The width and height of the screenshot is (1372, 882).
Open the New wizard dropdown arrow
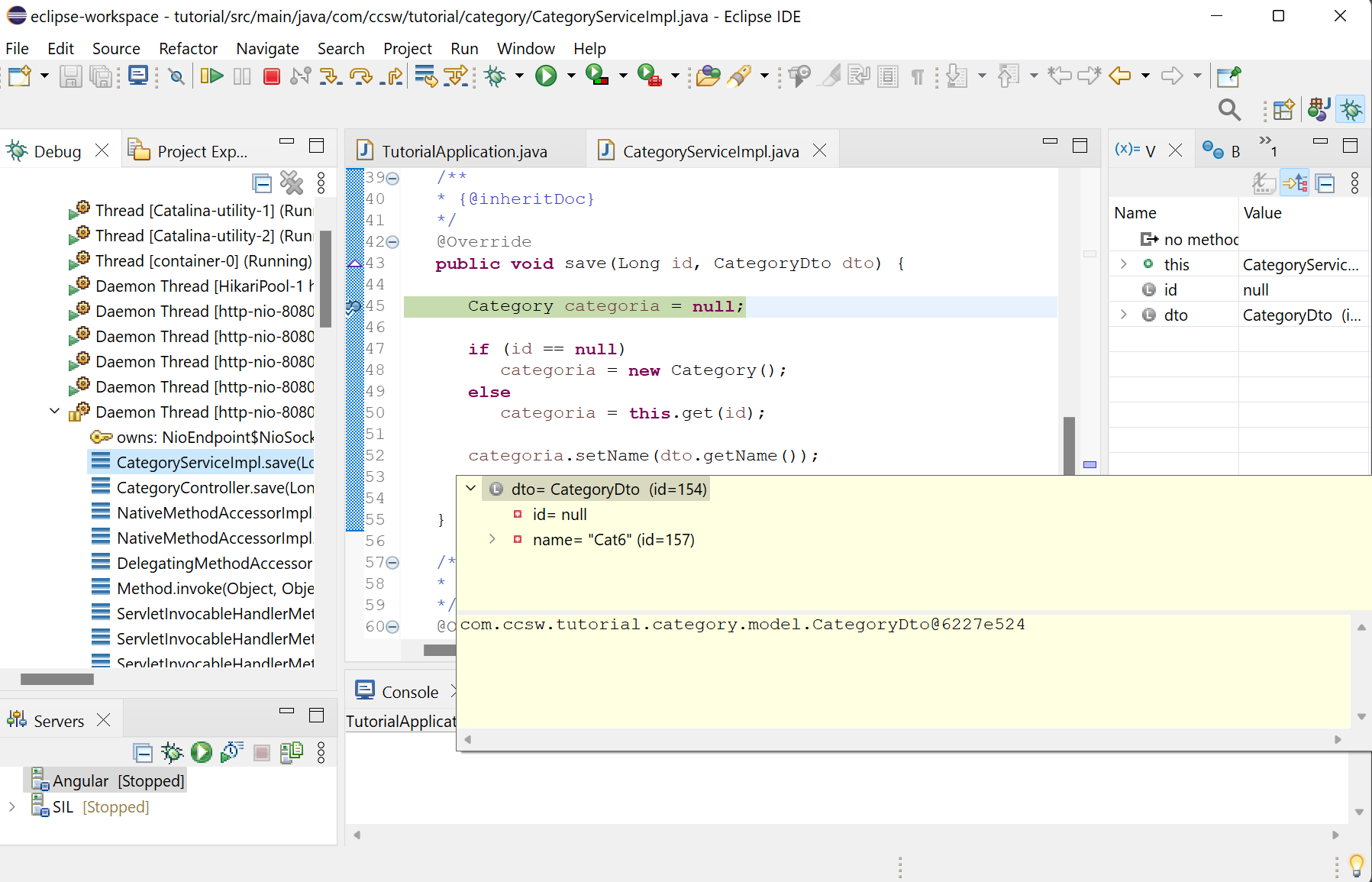coord(44,76)
